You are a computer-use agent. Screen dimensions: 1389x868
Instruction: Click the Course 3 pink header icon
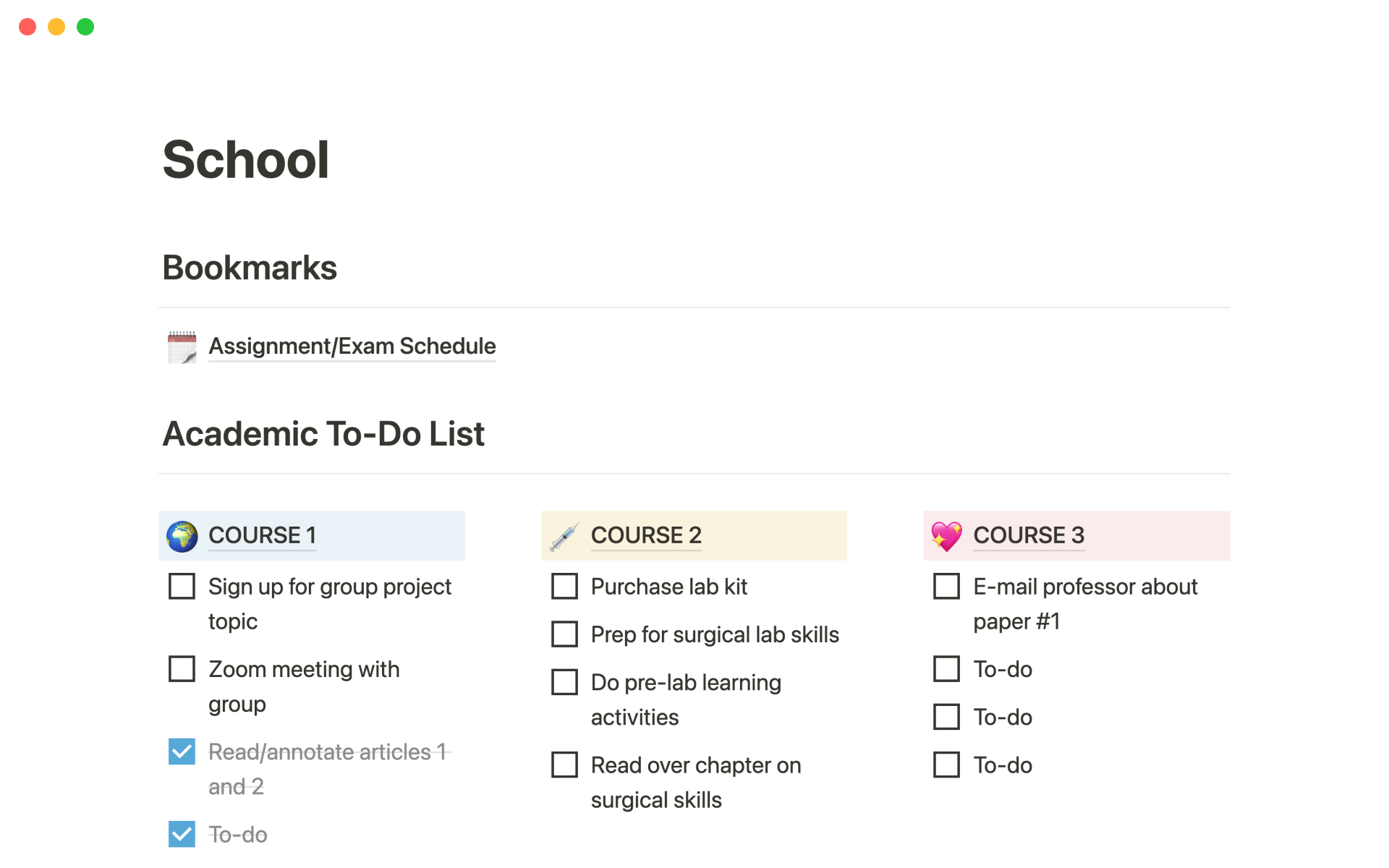(948, 534)
